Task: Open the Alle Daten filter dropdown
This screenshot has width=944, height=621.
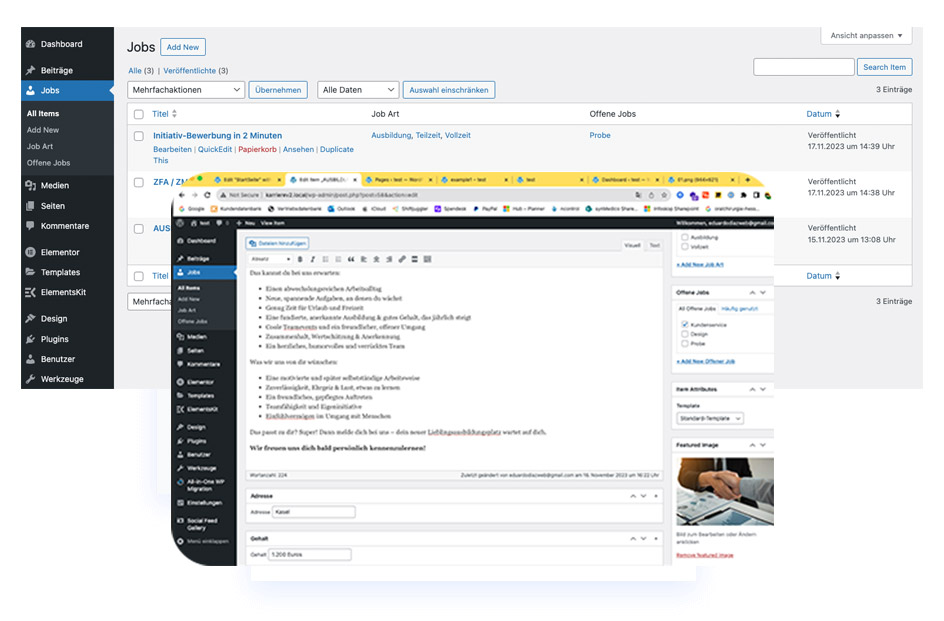Action: pyautogui.click(x=358, y=90)
